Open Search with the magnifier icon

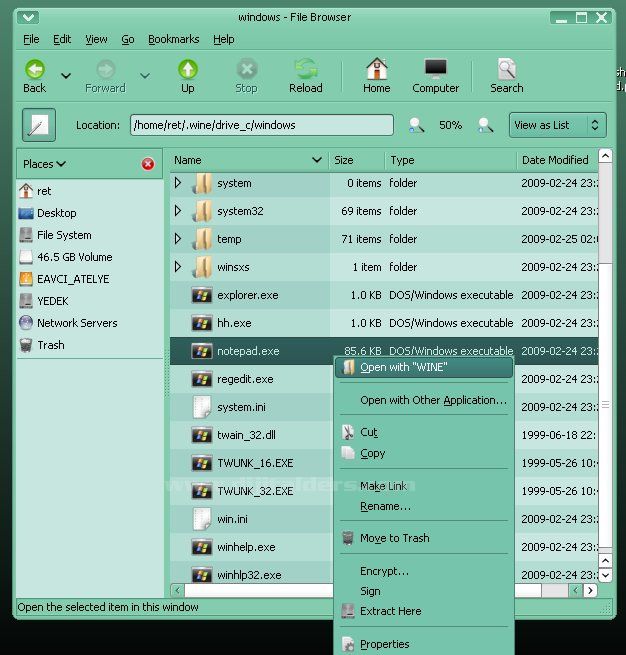pyautogui.click(x=506, y=70)
